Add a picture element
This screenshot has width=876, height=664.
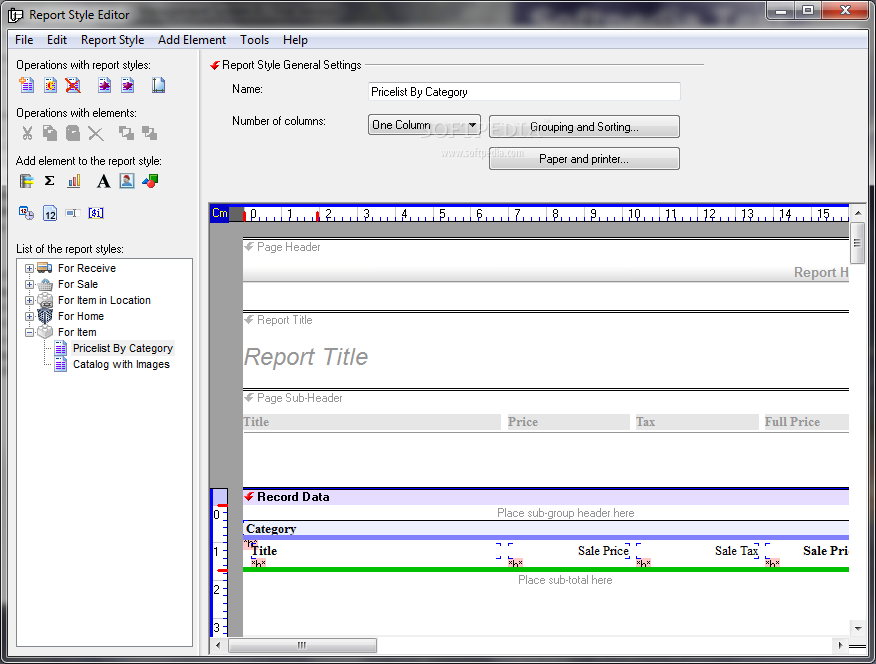tap(127, 181)
